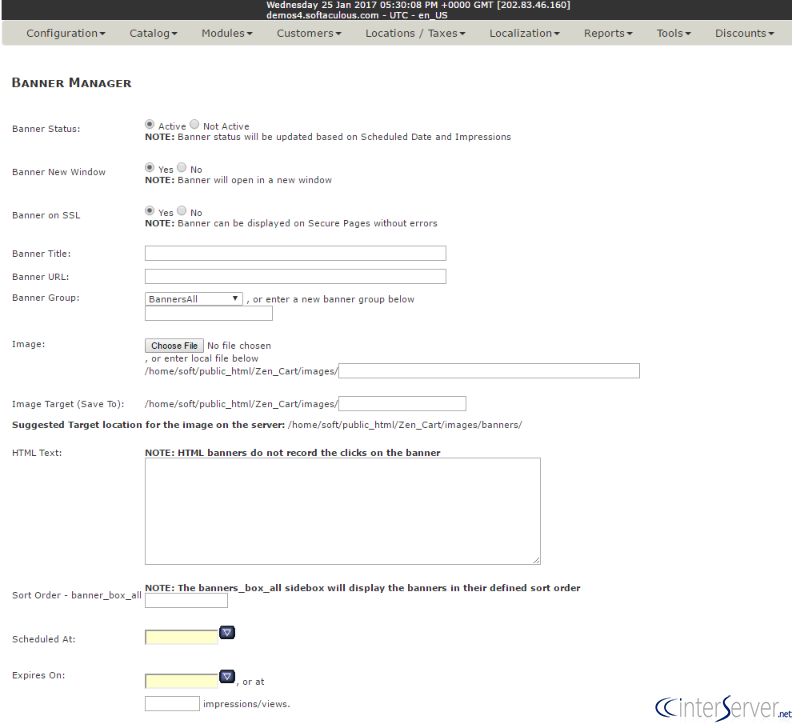Open the Catalog menu
Viewport: 792px width, 724px height.
[153, 33]
